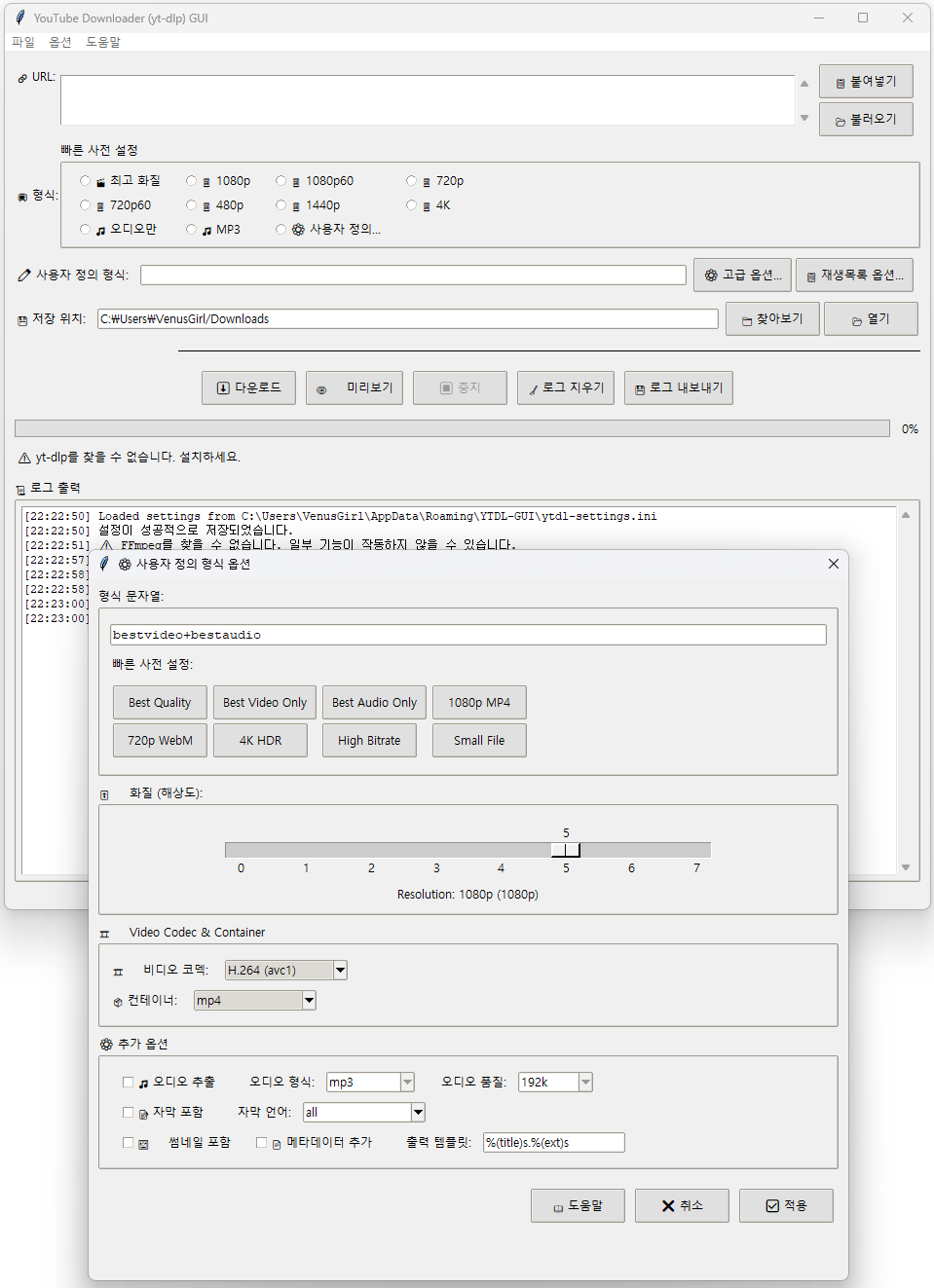934x1288 pixels.
Task: Enable the 자막 포함 checkbox
Action: pos(129,1113)
